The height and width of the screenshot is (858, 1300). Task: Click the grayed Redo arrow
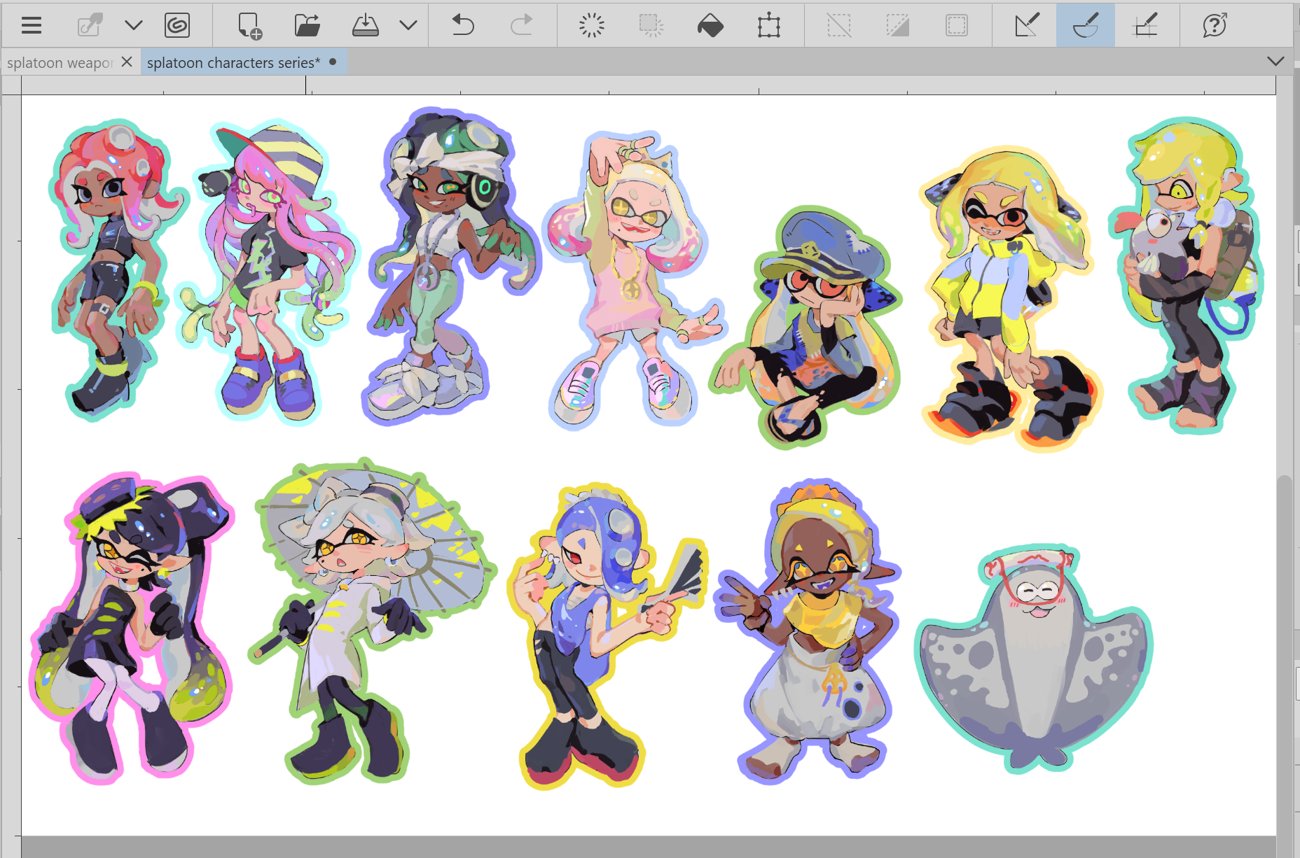tap(521, 25)
